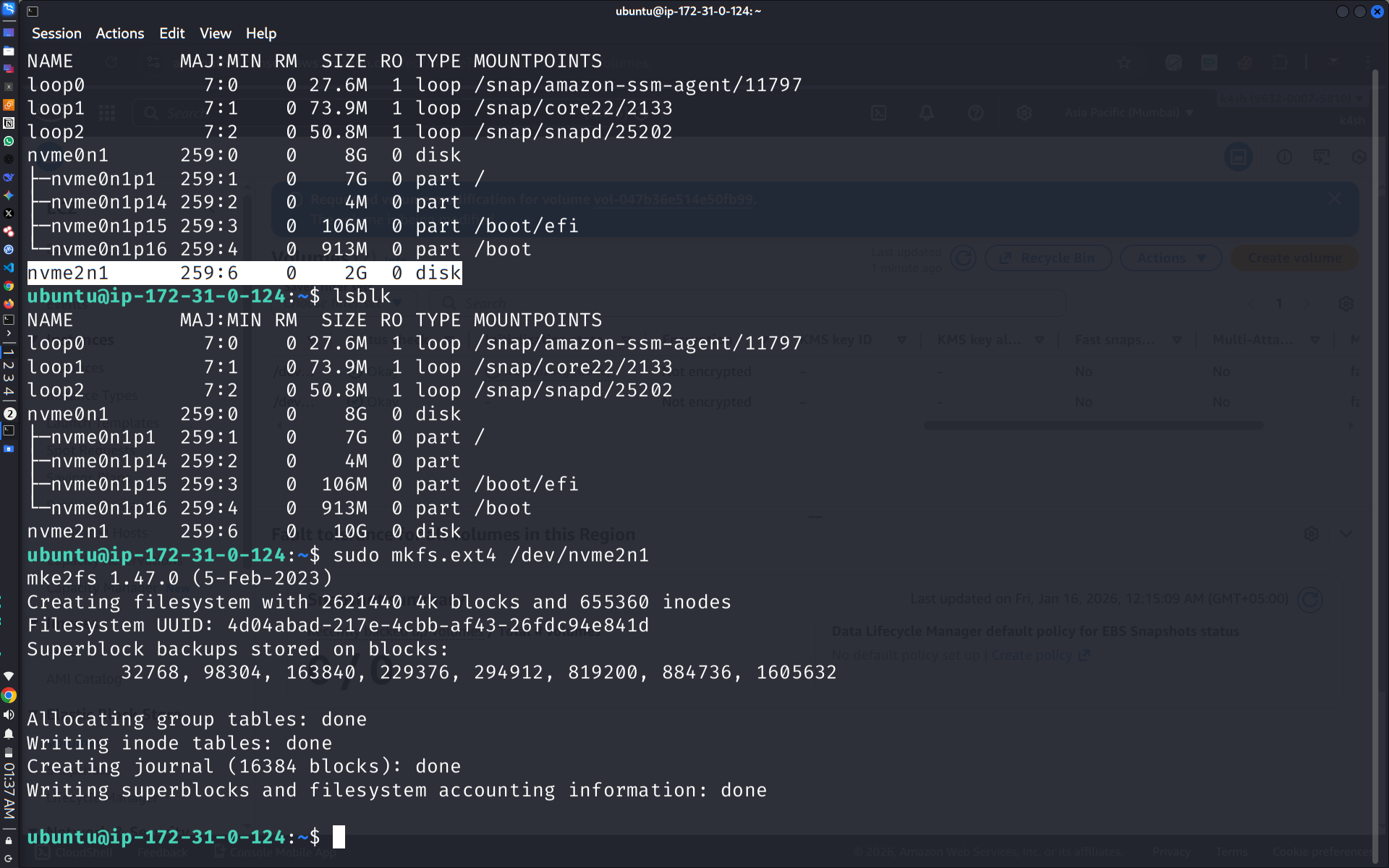This screenshot has height=868, width=1389.
Task: Open the Help menu
Action: click(261, 33)
